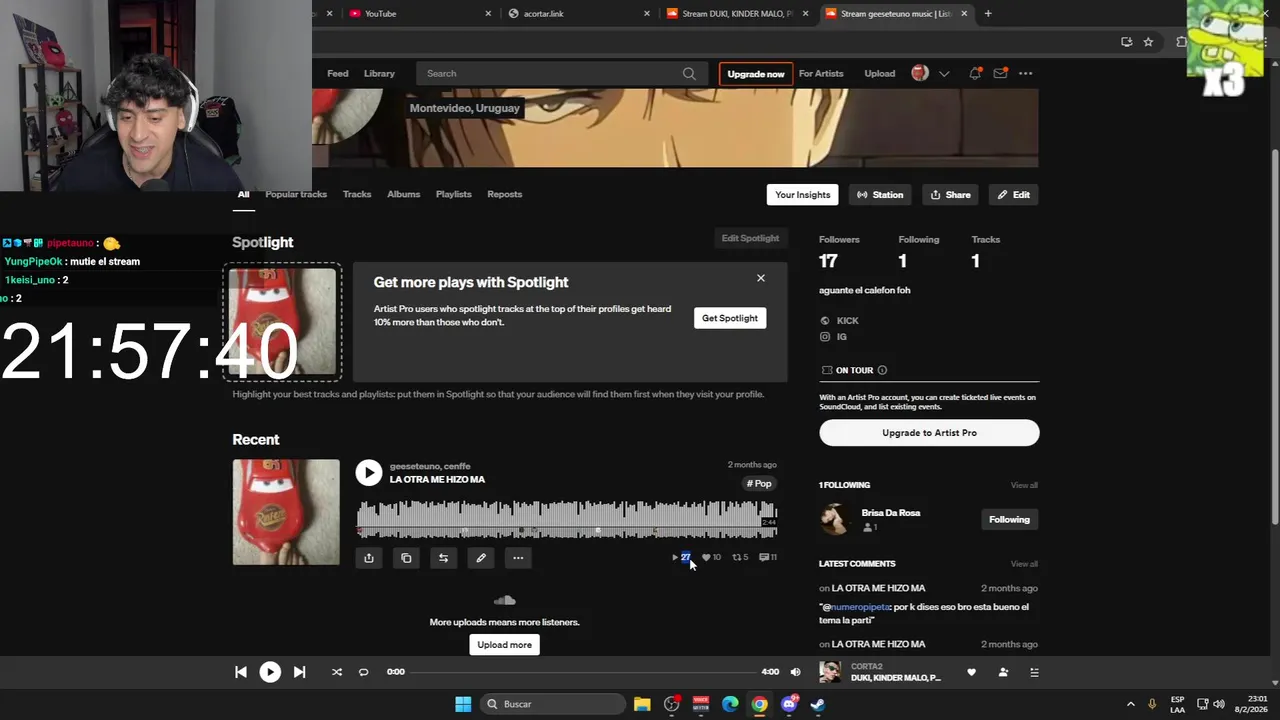The width and height of the screenshot is (1280, 720).
Task: Open the messages envelope icon
Action: (x=1000, y=73)
